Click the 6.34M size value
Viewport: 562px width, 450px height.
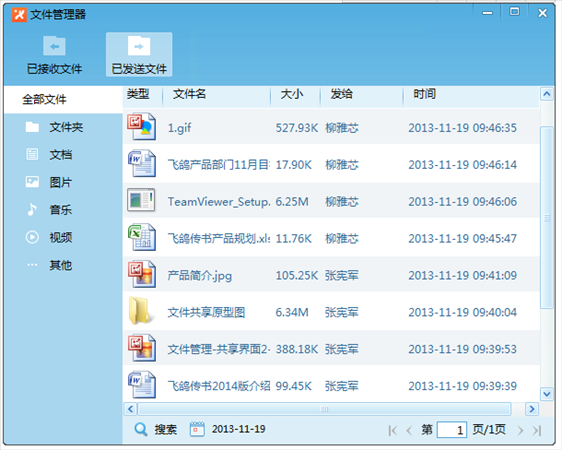tap(292, 312)
